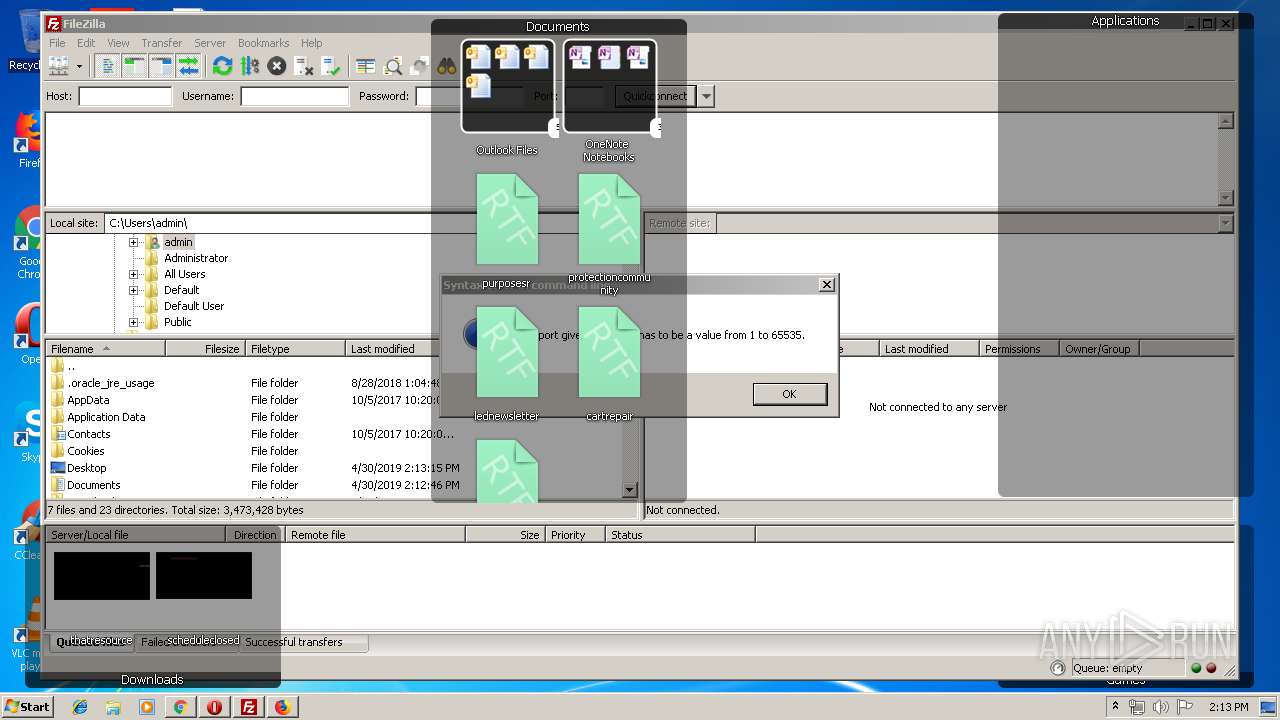The image size is (1280, 720).
Task: Select Default User in the local tree
Action: (x=194, y=306)
